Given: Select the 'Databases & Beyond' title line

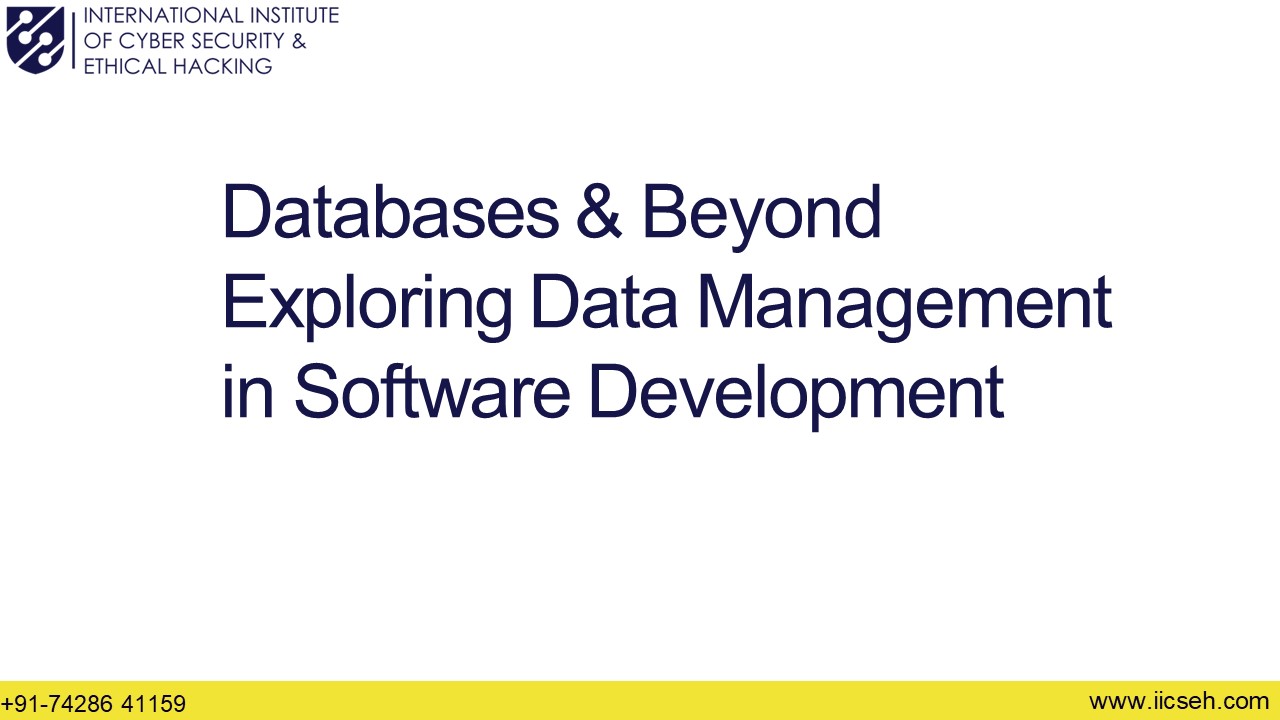Looking at the screenshot, I should [551, 212].
